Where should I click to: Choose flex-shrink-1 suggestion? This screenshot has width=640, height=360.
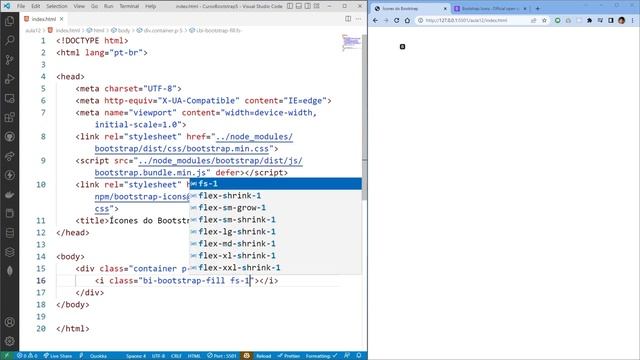(x=276, y=196)
